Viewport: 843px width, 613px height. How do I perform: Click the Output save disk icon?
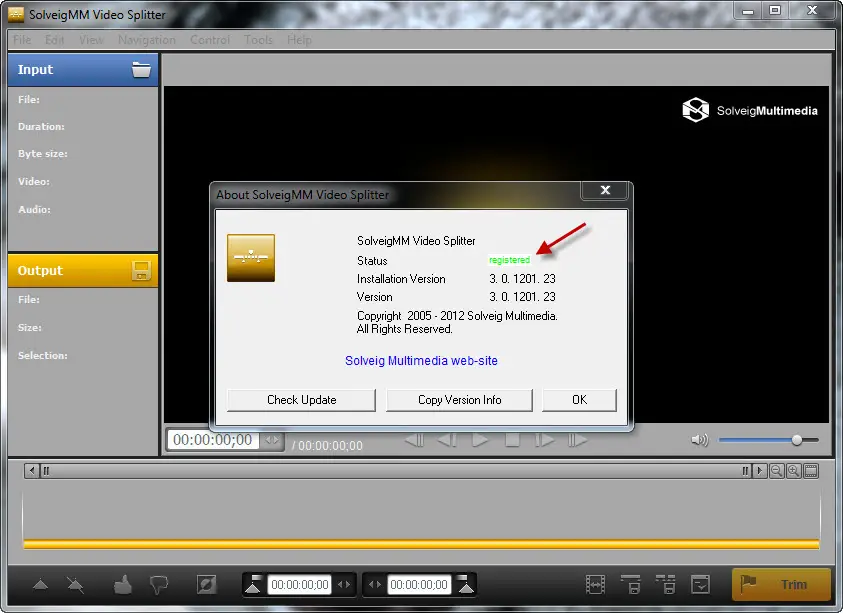tap(141, 270)
